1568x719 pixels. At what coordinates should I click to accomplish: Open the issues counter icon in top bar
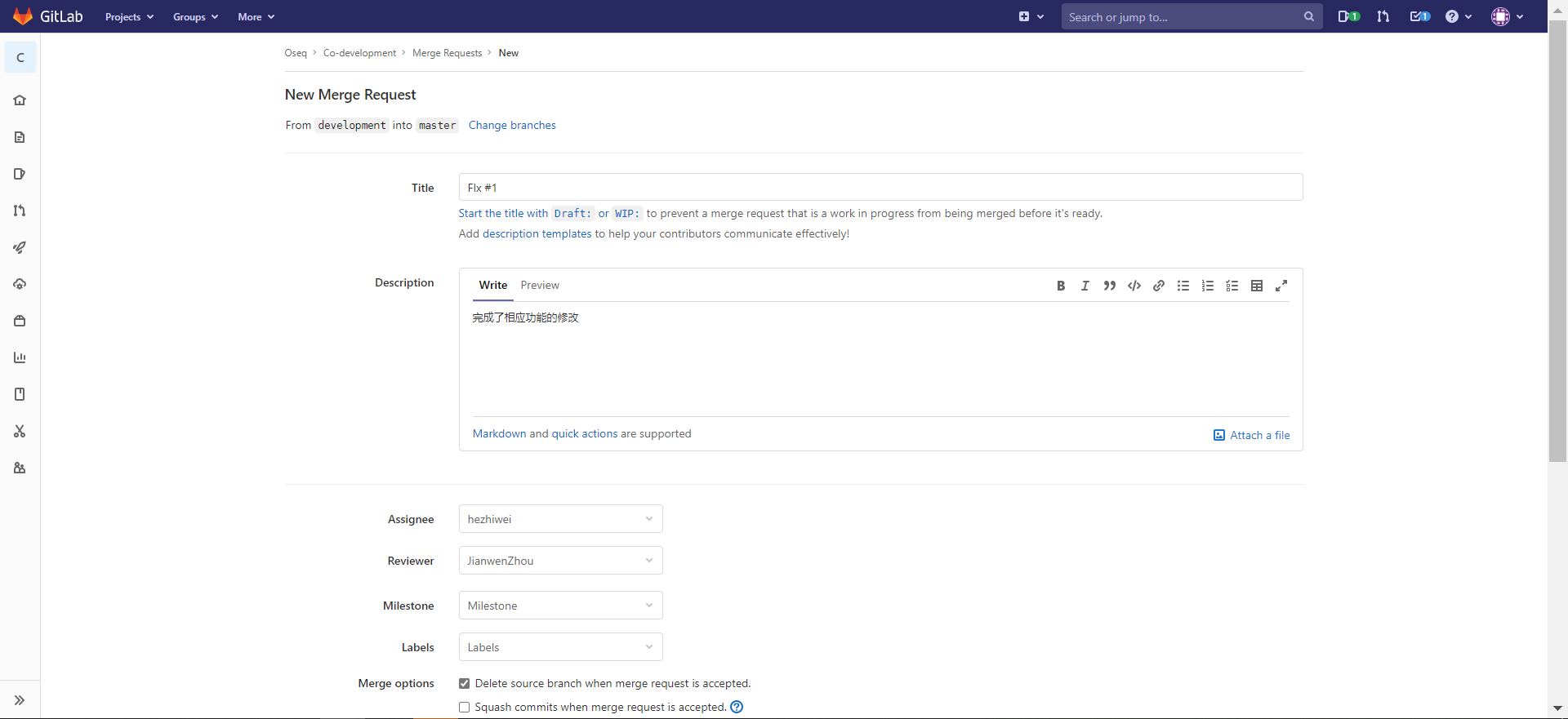pyautogui.click(x=1348, y=16)
